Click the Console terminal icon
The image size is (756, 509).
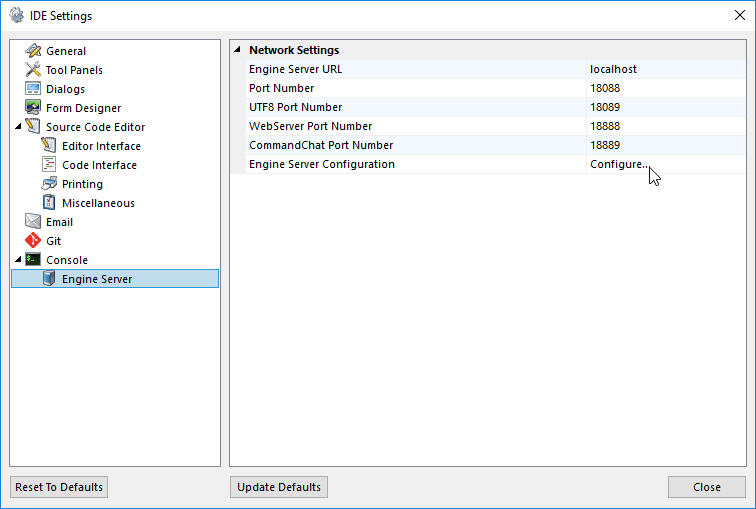33,260
